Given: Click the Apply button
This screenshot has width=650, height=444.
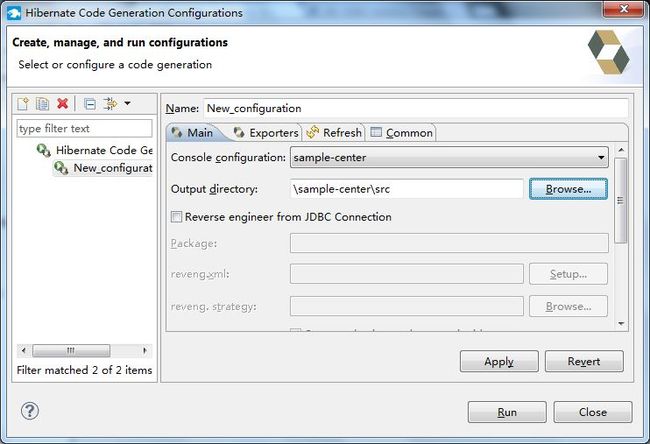Looking at the screenshot, I should coord(499,362).
